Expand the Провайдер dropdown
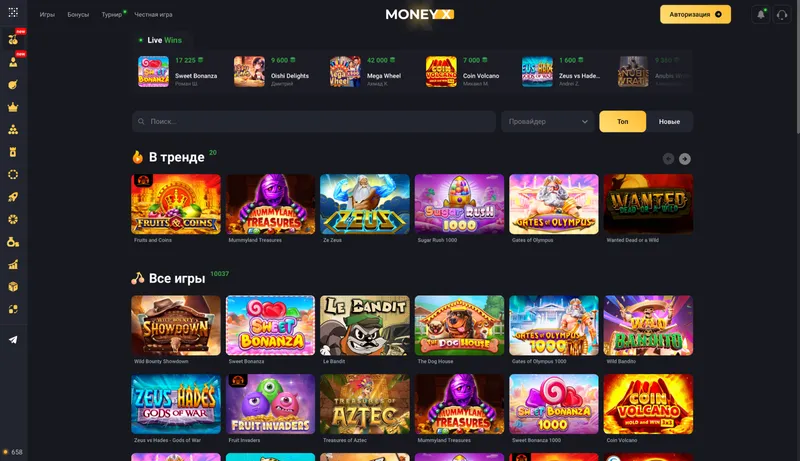The width and height of the screenshot is (800, 461). coord(547,121)
